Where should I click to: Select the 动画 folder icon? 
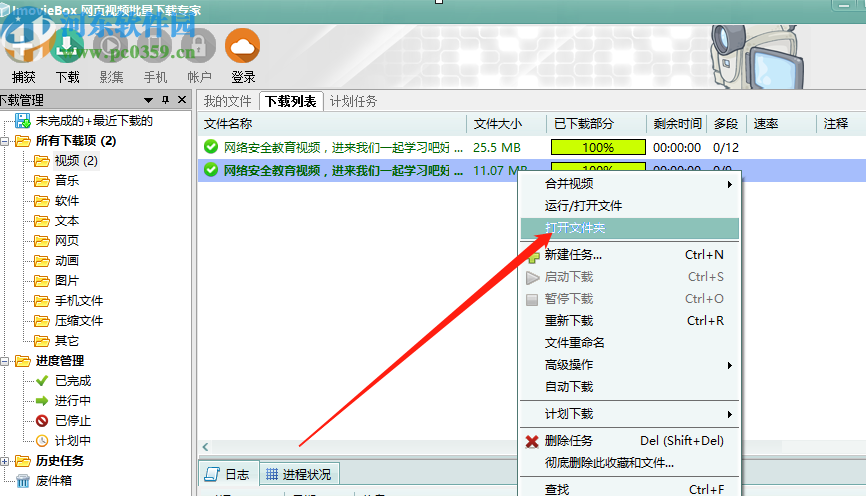click(x=41, y=261)
